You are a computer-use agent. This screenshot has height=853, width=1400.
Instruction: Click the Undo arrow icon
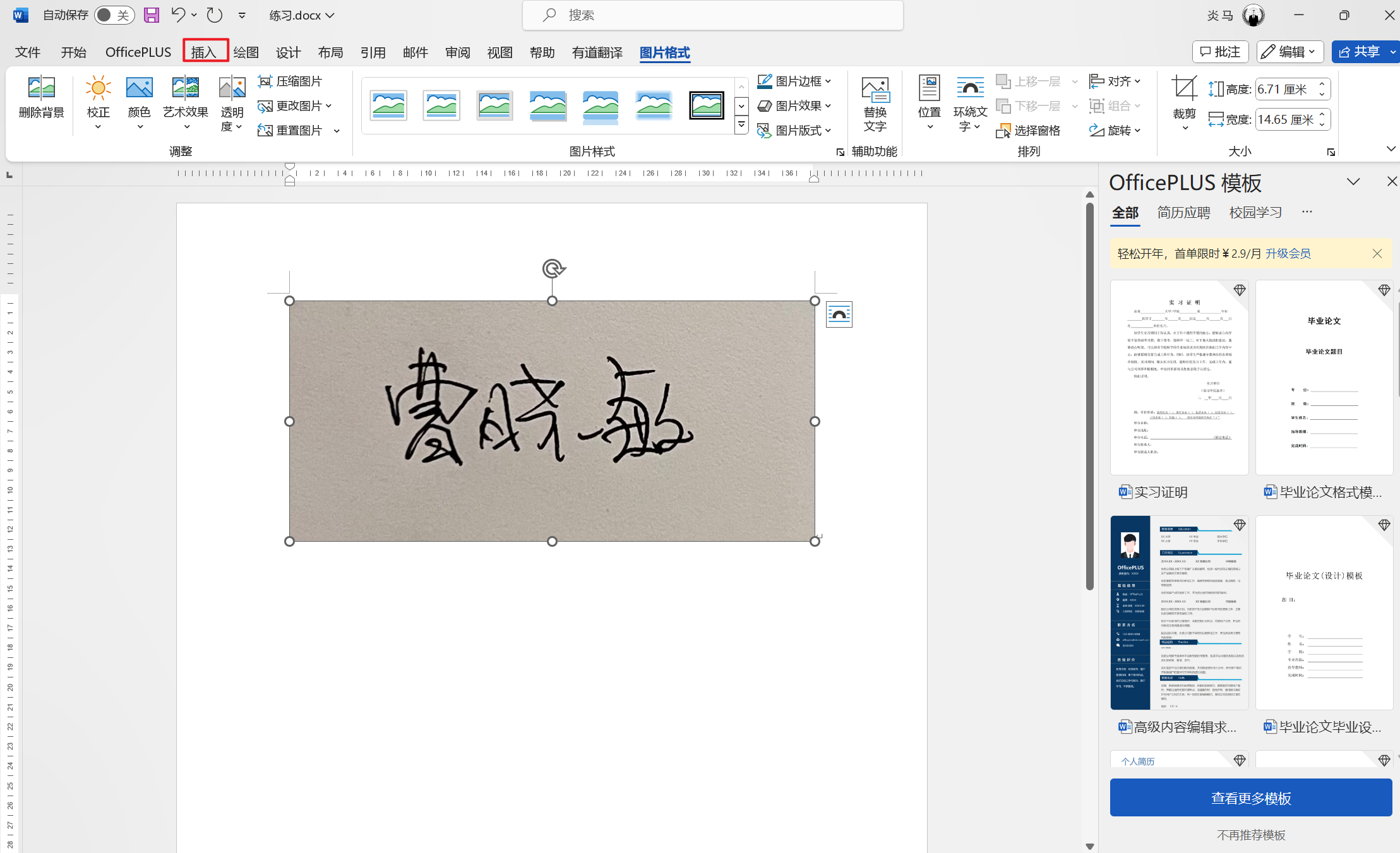178,15
